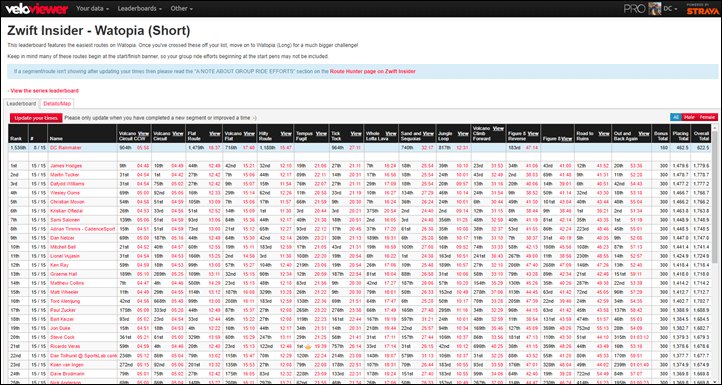
Task: Open the Your data dropdown menu
Action: tap(93, 8)
